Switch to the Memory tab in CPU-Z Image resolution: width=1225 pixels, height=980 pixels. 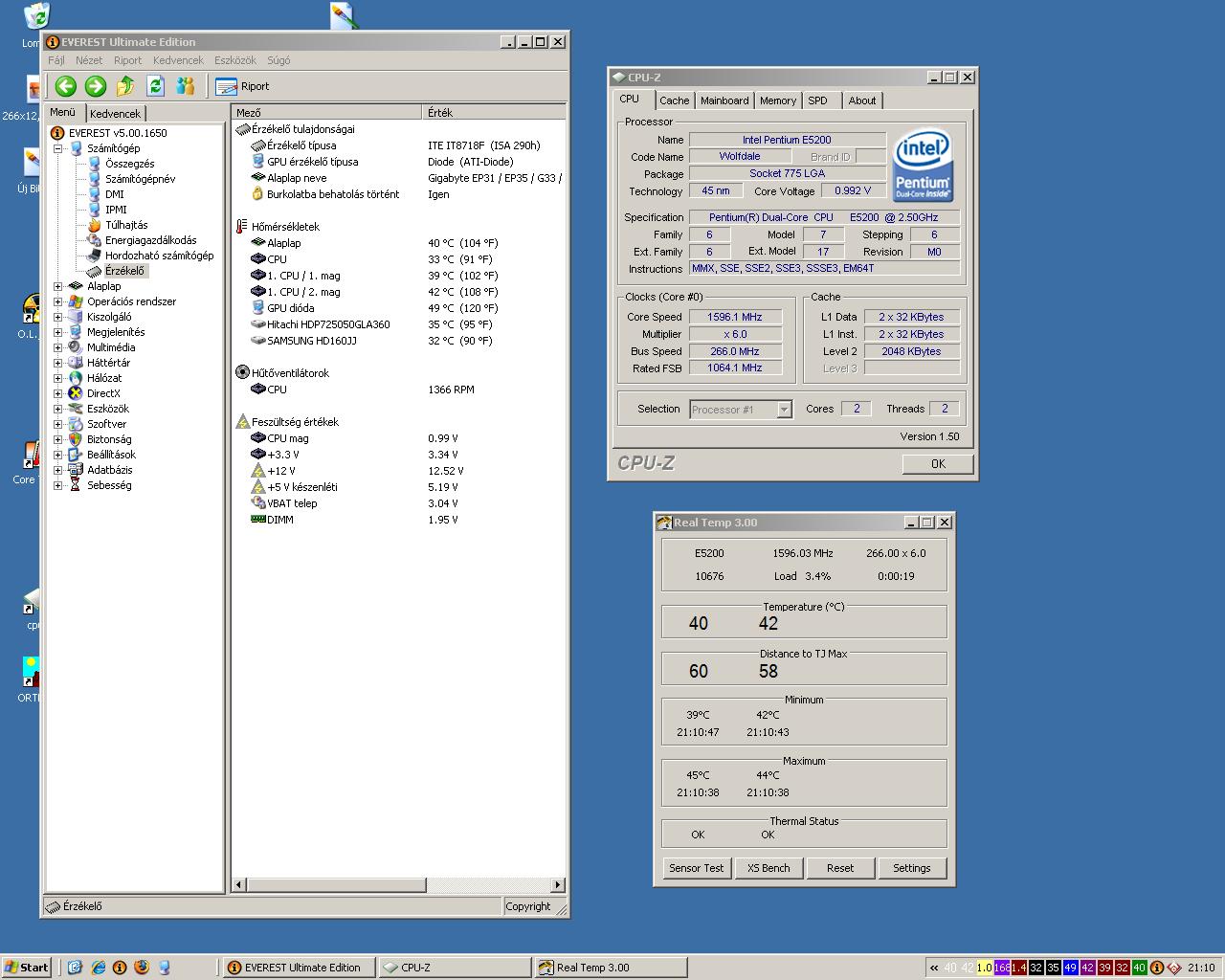point(777,100)
